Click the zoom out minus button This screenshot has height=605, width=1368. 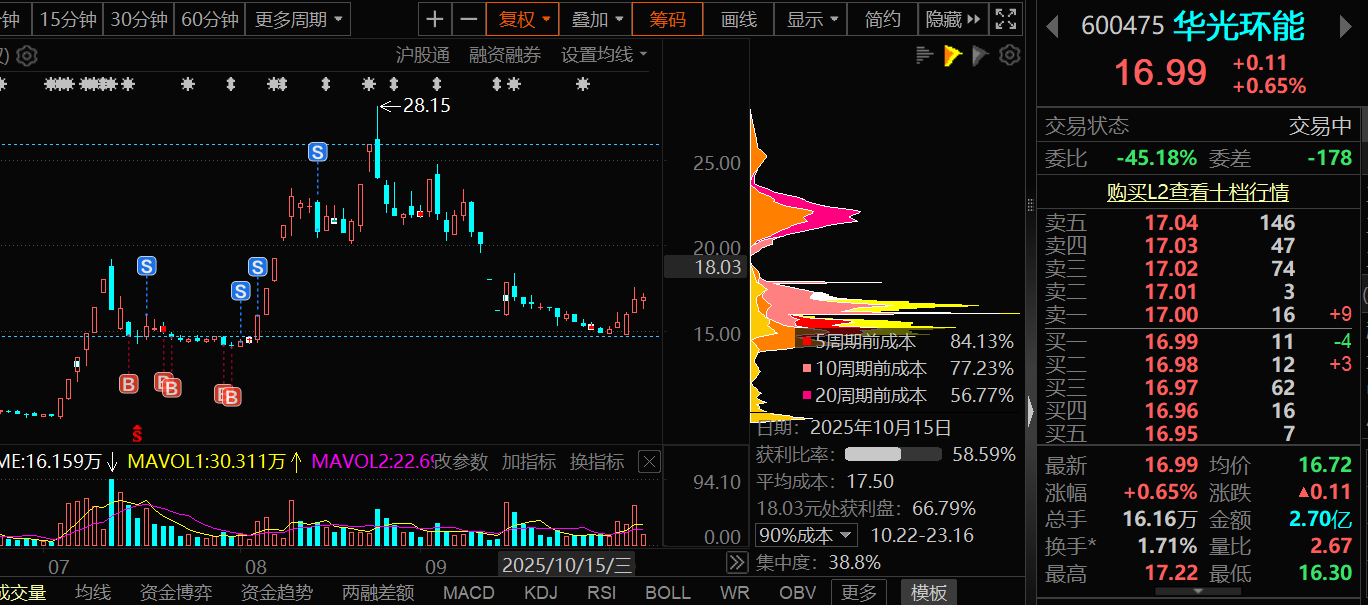pos(468,19)
